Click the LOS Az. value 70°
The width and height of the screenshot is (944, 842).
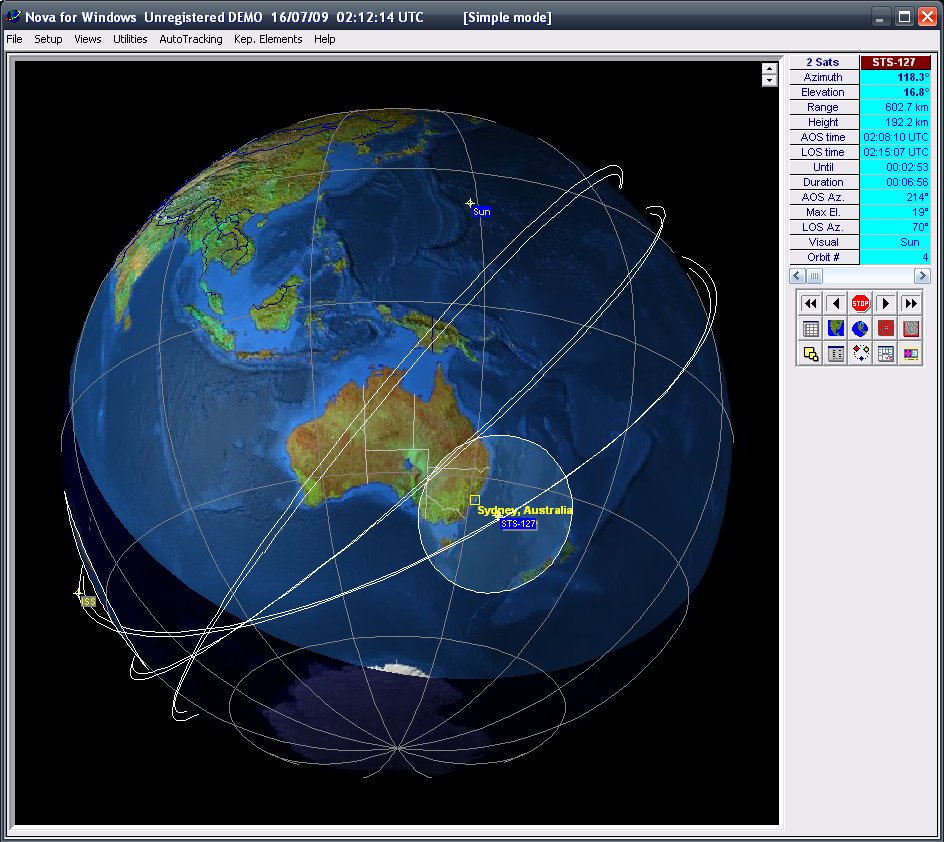[895, 228]
